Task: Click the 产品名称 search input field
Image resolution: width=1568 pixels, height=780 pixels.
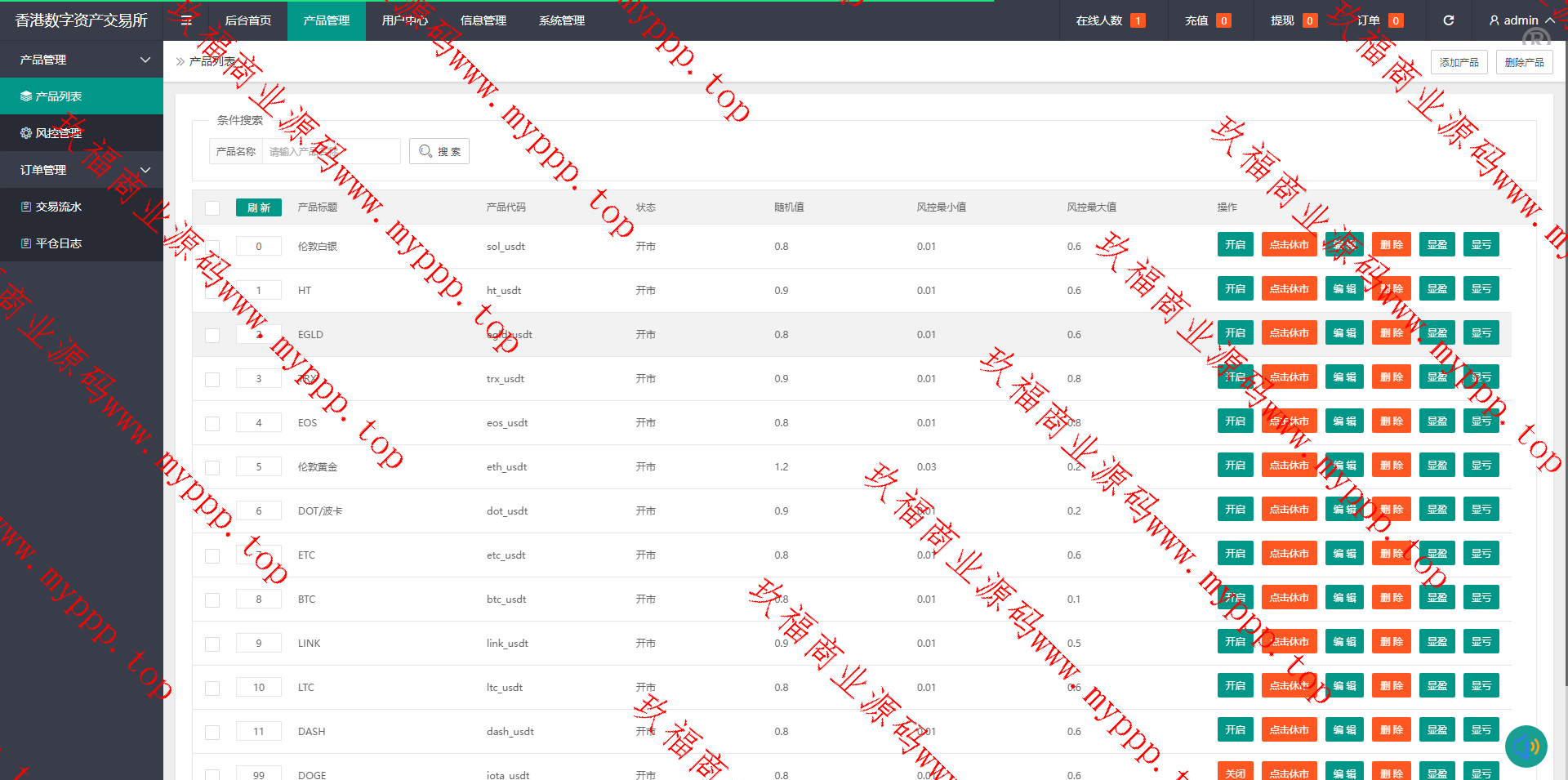Action: (x=331, y=151)
